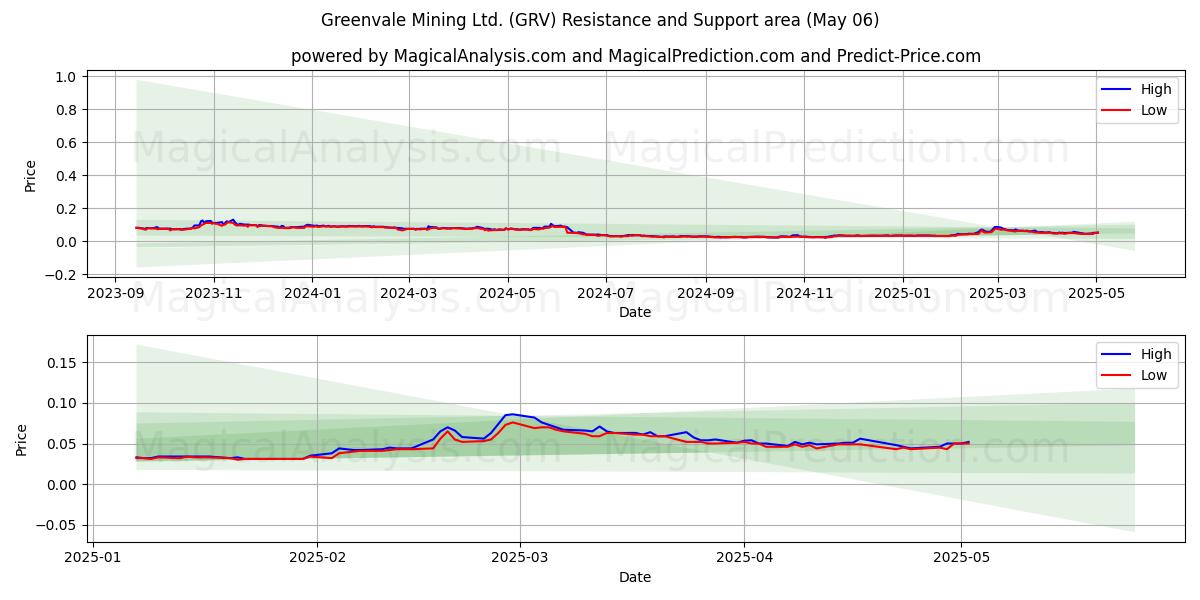Click the '0.8' price tick on top chart

click(x=67, y=110)
